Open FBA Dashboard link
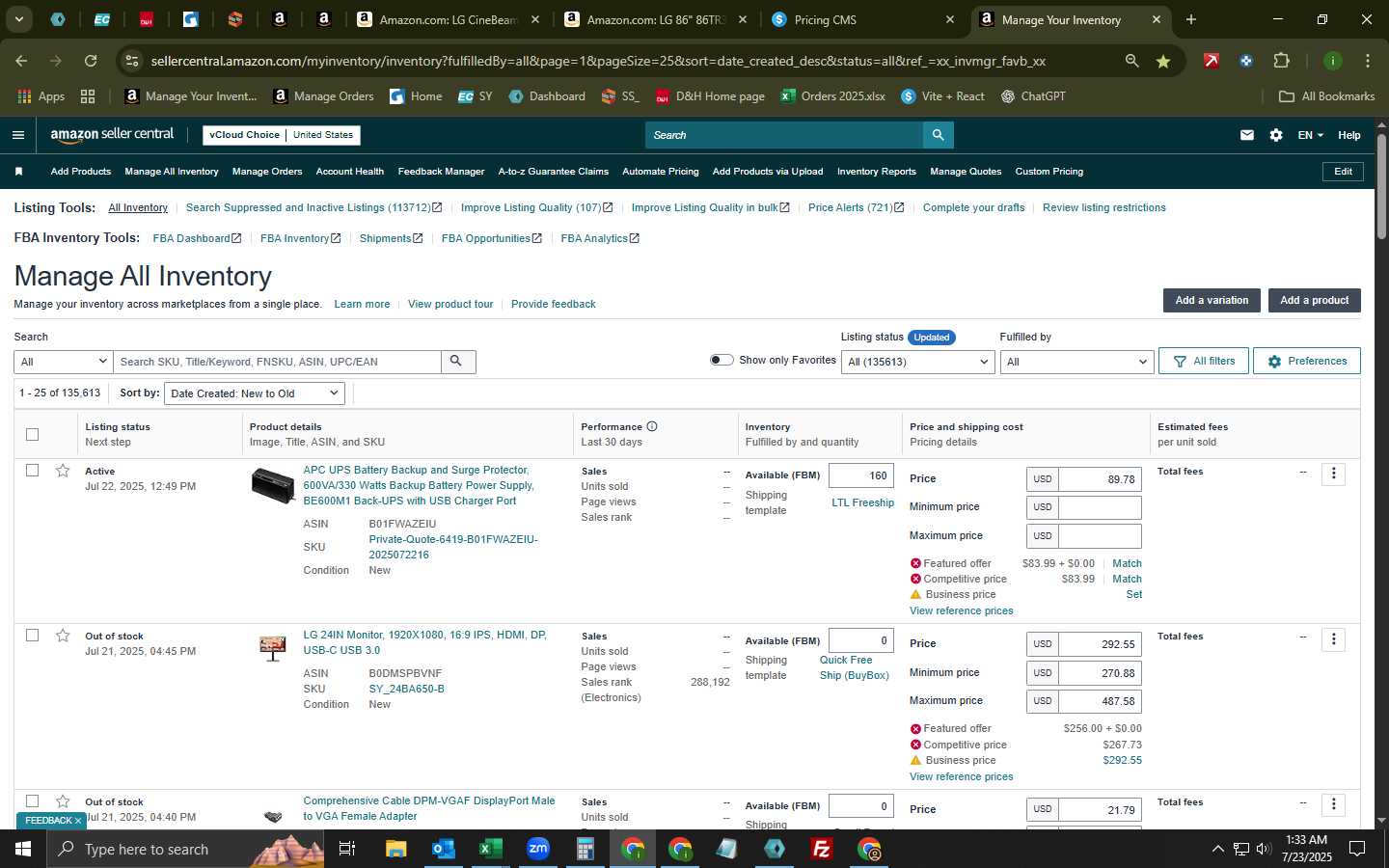Viewport: 1389px width, 868px height. tap(197, 238)
